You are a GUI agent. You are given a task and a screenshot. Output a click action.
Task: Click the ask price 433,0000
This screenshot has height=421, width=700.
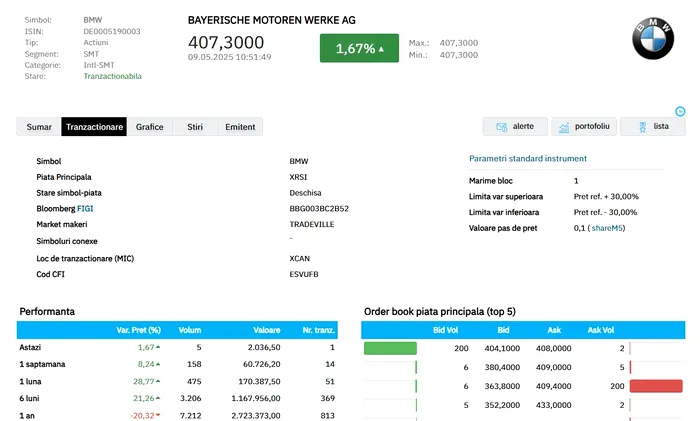[554, 405]
